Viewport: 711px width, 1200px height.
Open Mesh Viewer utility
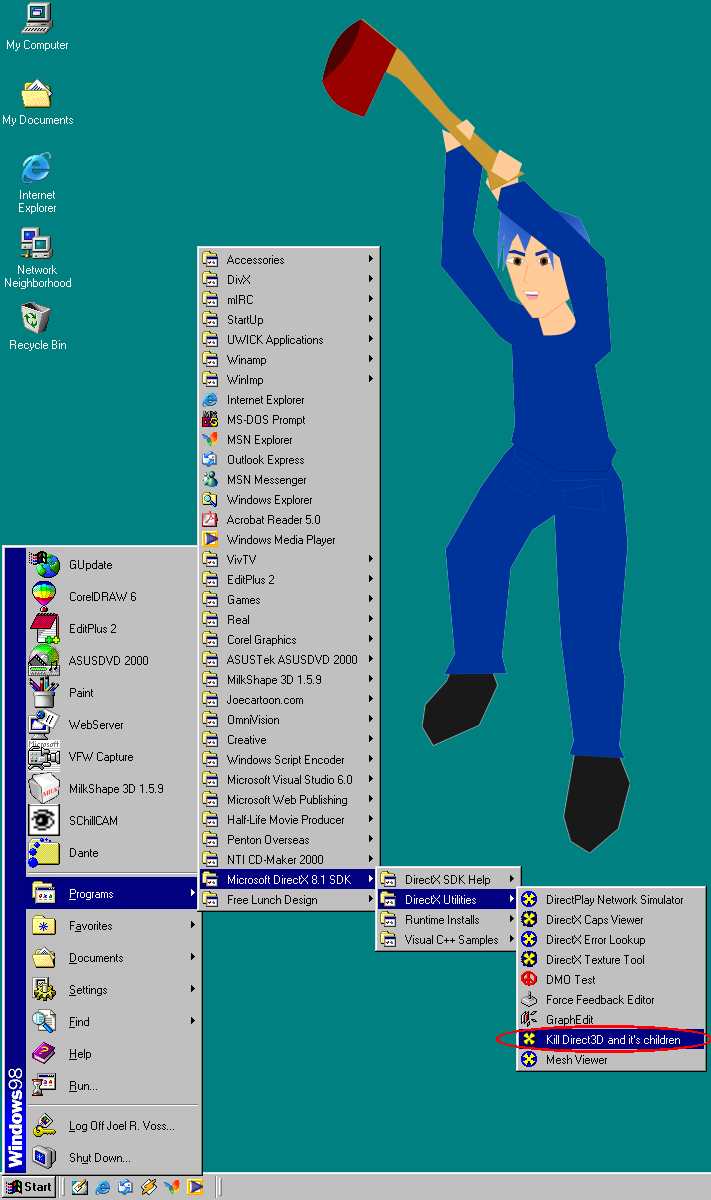click(x=611, y=1060)
